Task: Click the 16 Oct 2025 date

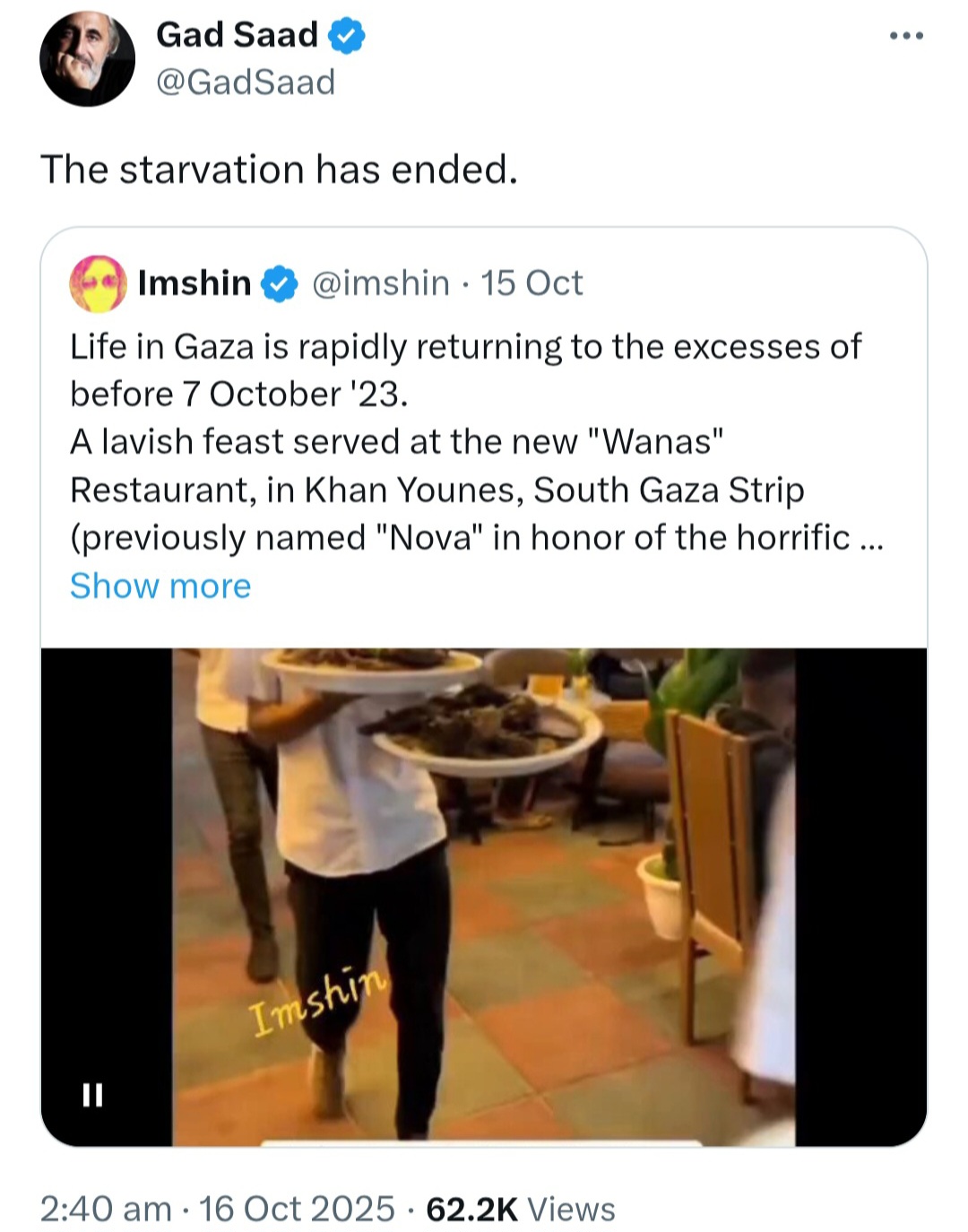Action: 297,1209
